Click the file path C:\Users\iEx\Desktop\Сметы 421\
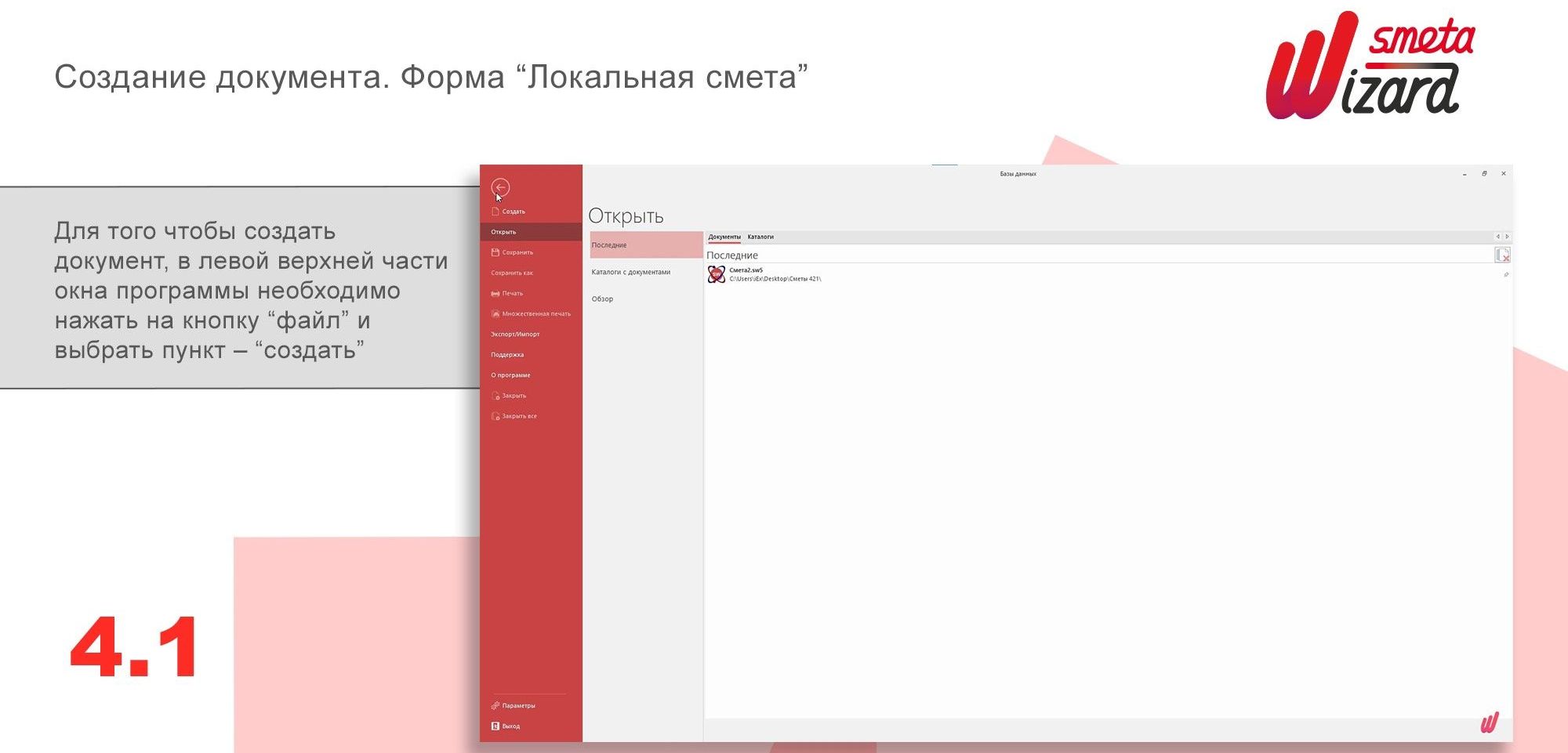The width and height of the screenshot is (1568, 753). [775, 279]
